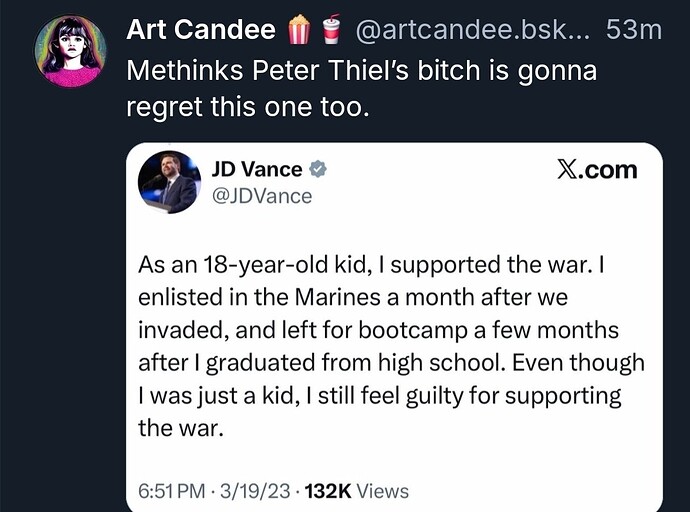Click the 3/19/23 tweet date
The width and height of the screenshot is (690, 512).
254,490
